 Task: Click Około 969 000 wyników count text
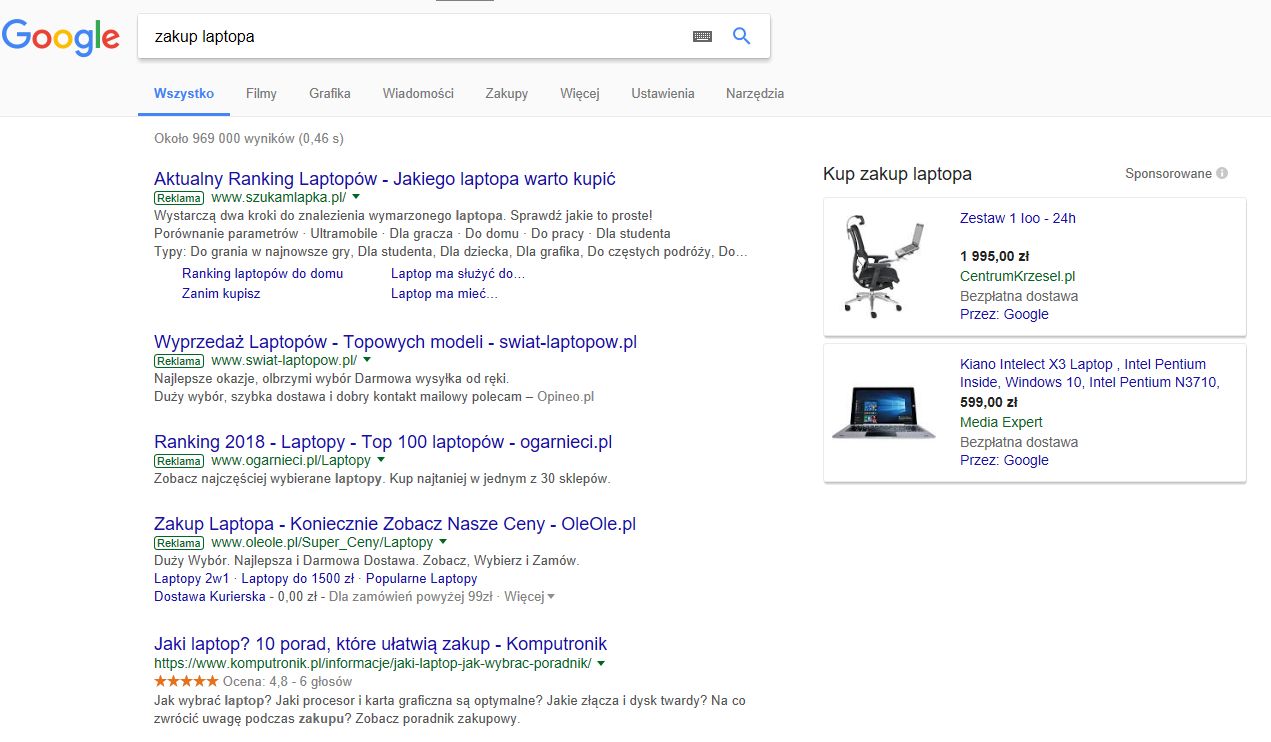click(249, 139)
